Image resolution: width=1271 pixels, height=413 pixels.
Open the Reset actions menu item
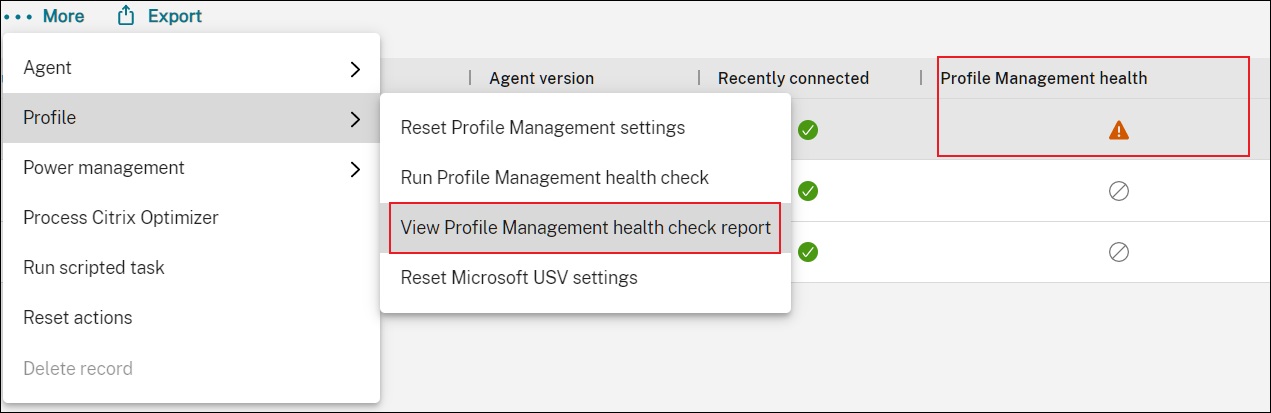(78, 317)
